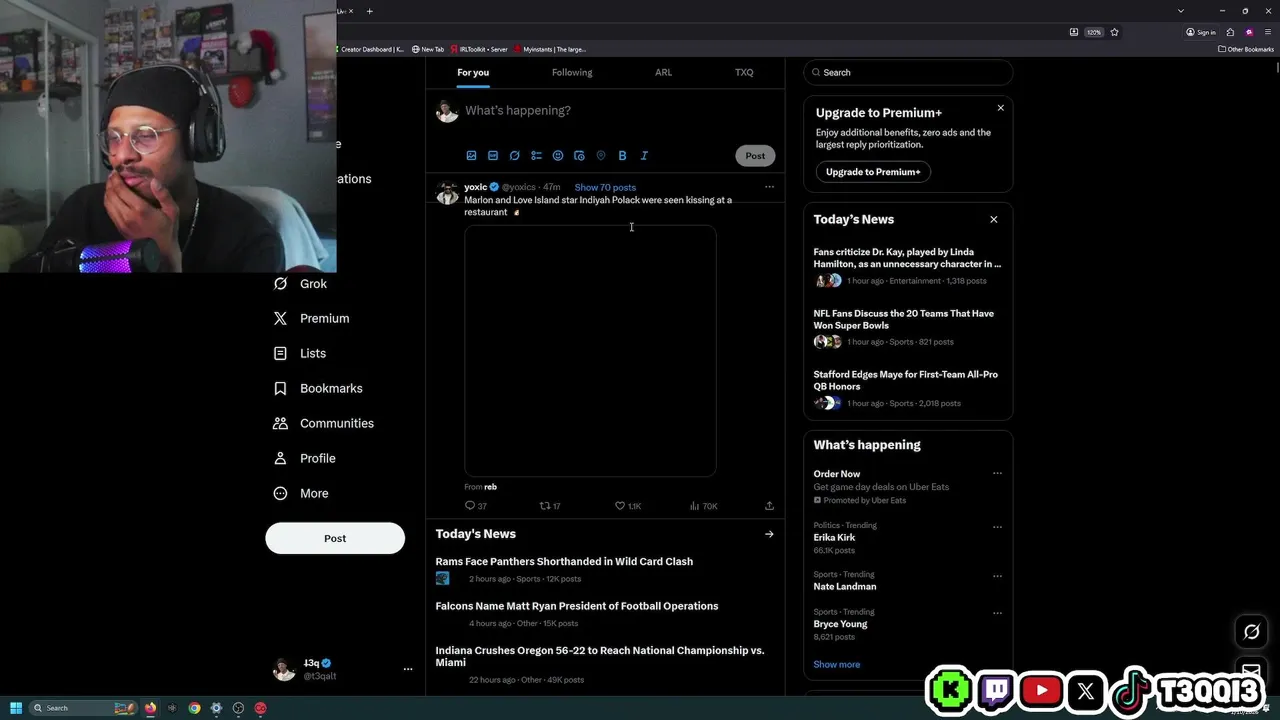
Task: Open options for the Bryce Young trend
Action: 997,613
